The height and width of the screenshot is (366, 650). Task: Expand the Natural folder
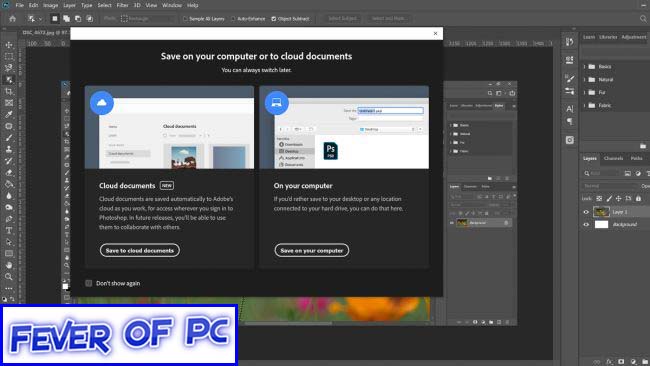tap(585, 80)
